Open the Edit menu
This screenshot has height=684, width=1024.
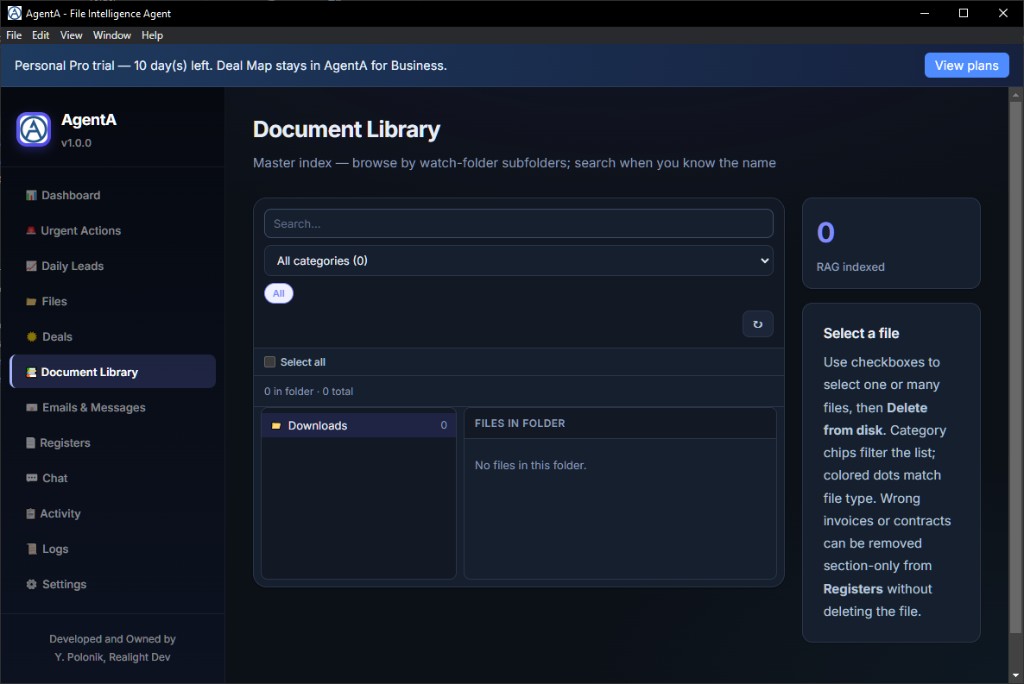pos(40,35)
